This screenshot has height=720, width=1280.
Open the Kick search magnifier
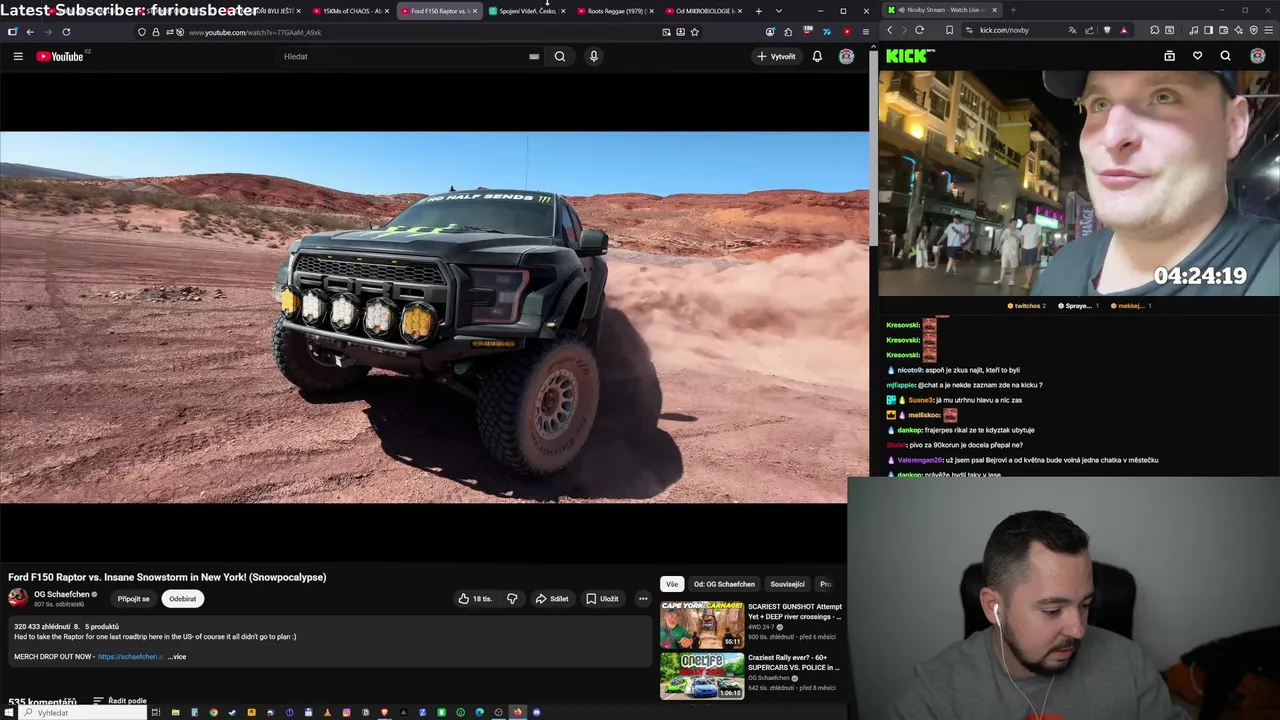coord(1226,56)
